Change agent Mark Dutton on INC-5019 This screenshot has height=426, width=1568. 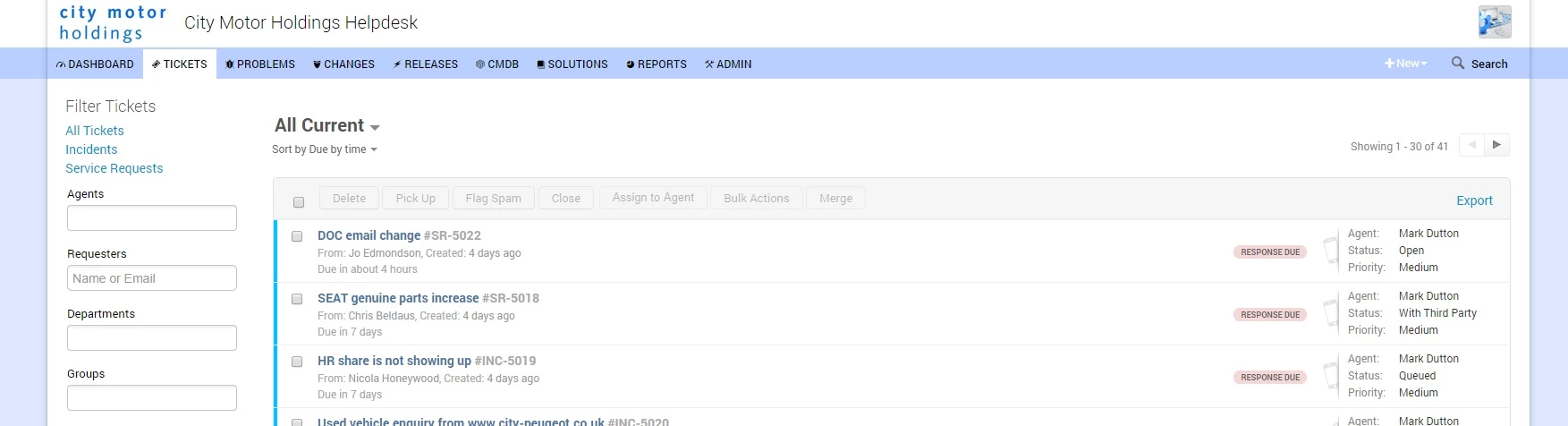click(1428, 359)
